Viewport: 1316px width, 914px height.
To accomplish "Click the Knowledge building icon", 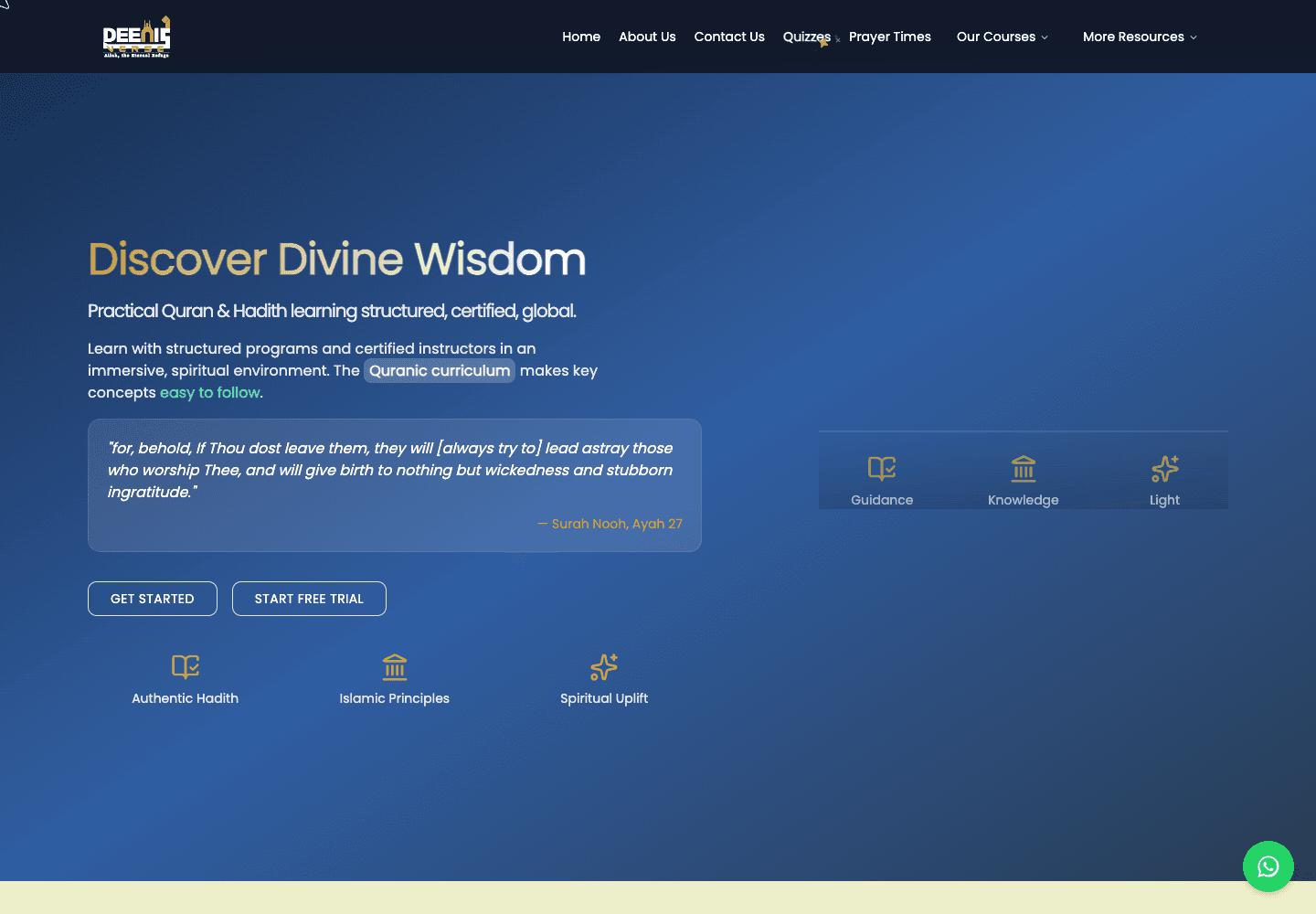I will click(x=1024, y=469).
